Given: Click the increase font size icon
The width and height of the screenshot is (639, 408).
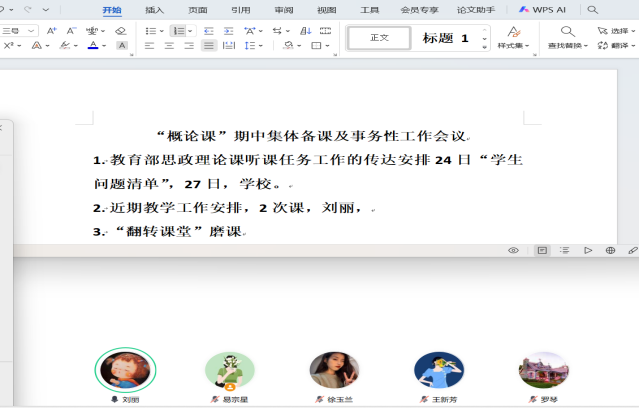Looking at the screenshot, I should click(52, 31).
